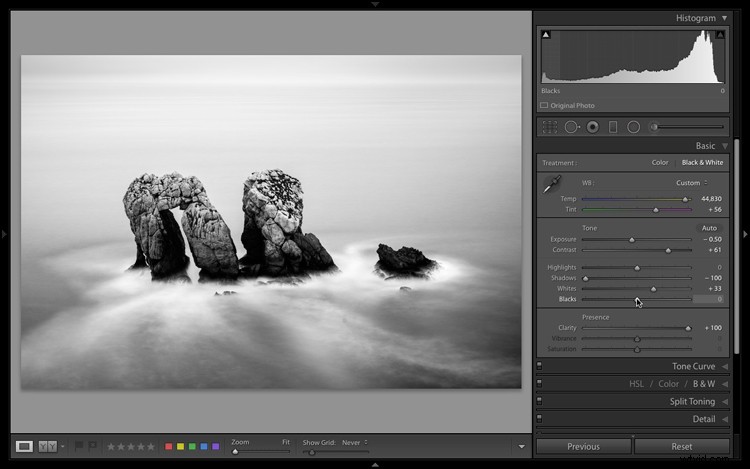750x469 pixels.
Task: Click the Clarity slider handle
Action: [x=688, y=328]
